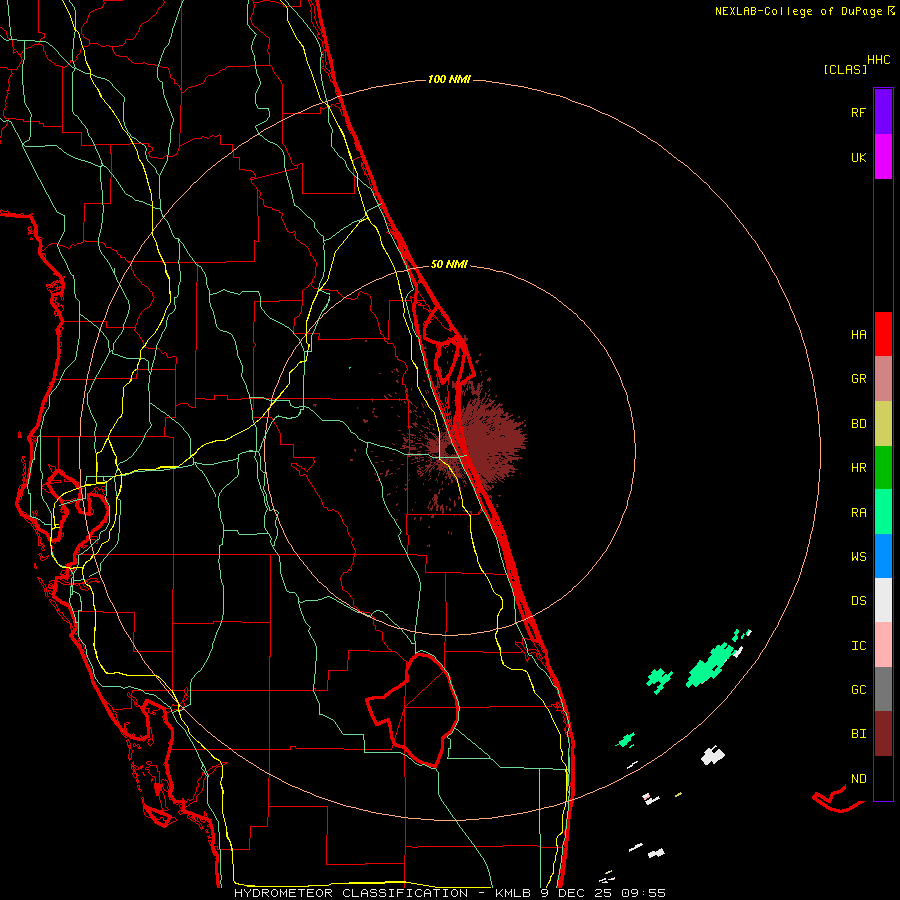
Task: Click the "KMLB 9 DEC 25 09:55" timestamp
Action: 580,893
